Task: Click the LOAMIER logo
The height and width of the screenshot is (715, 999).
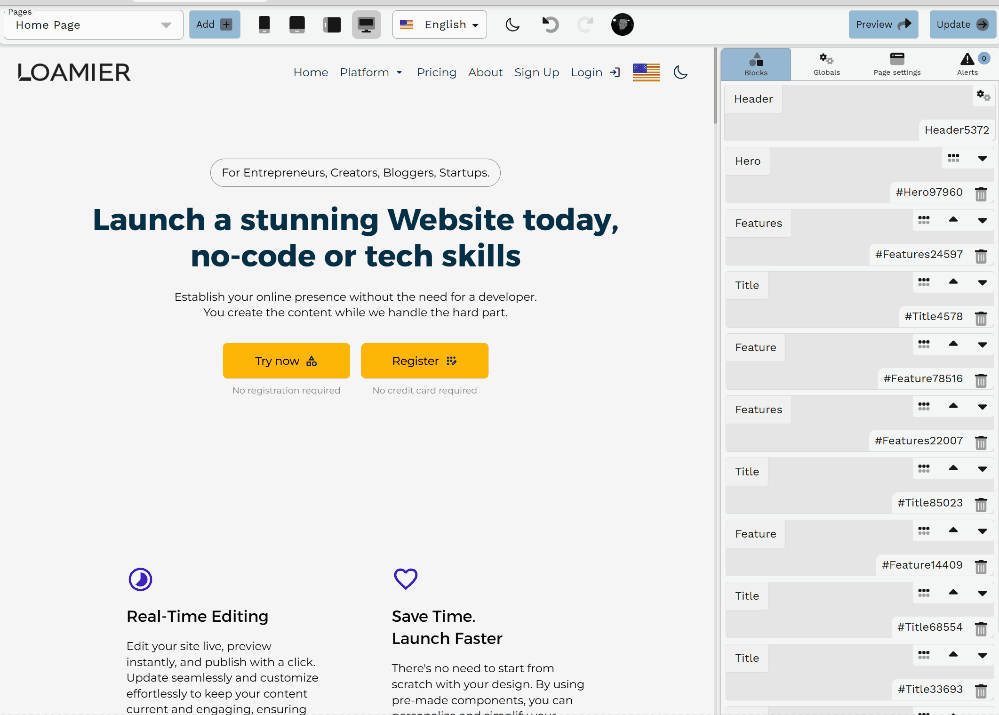Action: coord(74,72)
